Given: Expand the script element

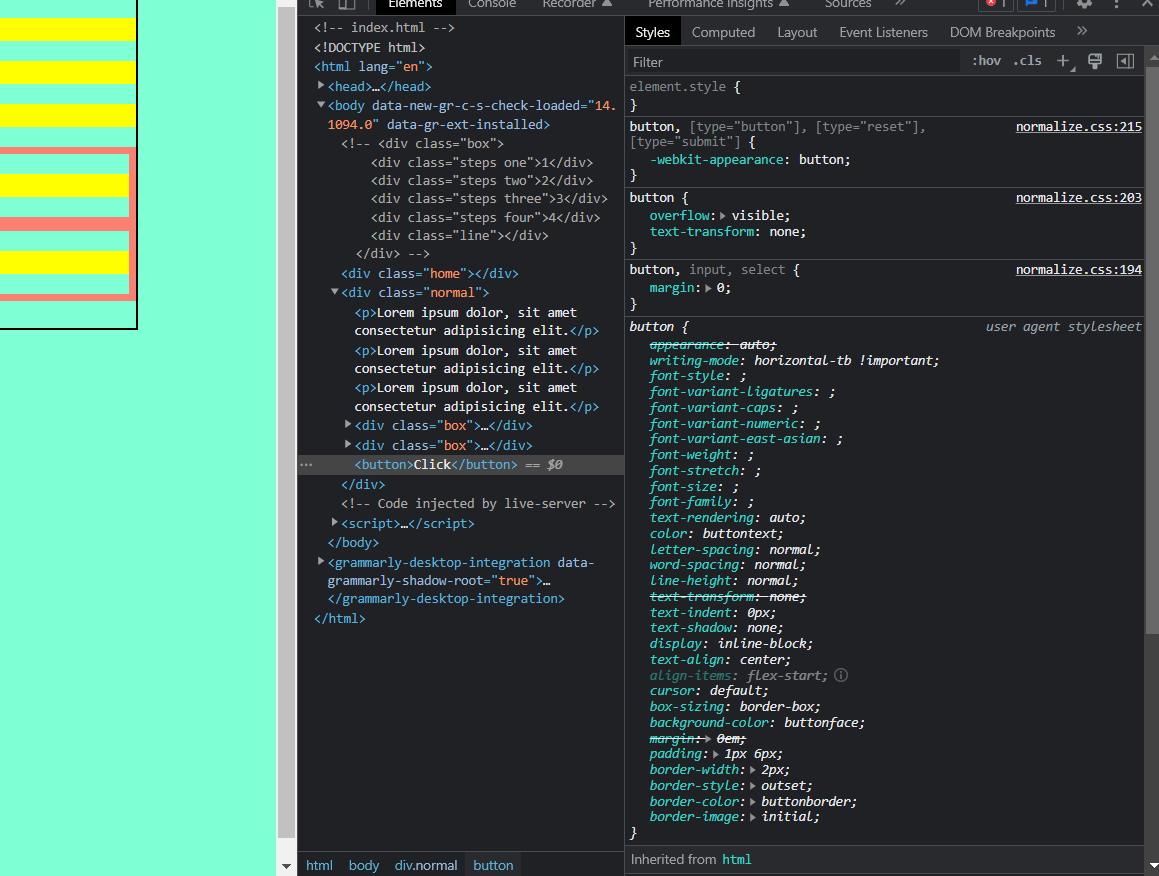Looking at the screenshot, I should pos(335,523).
